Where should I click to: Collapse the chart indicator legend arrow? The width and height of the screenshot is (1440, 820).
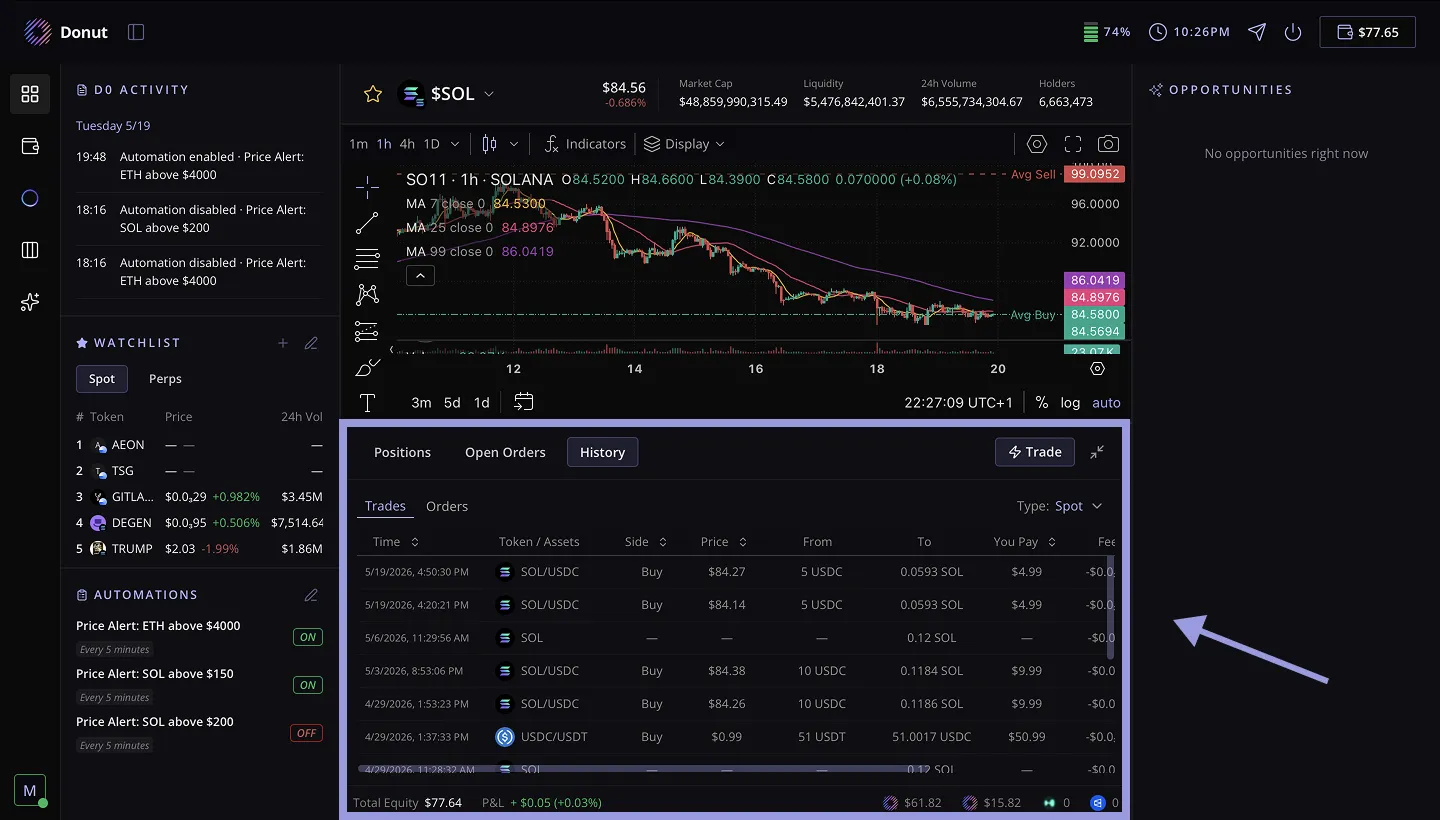(420, 275)
